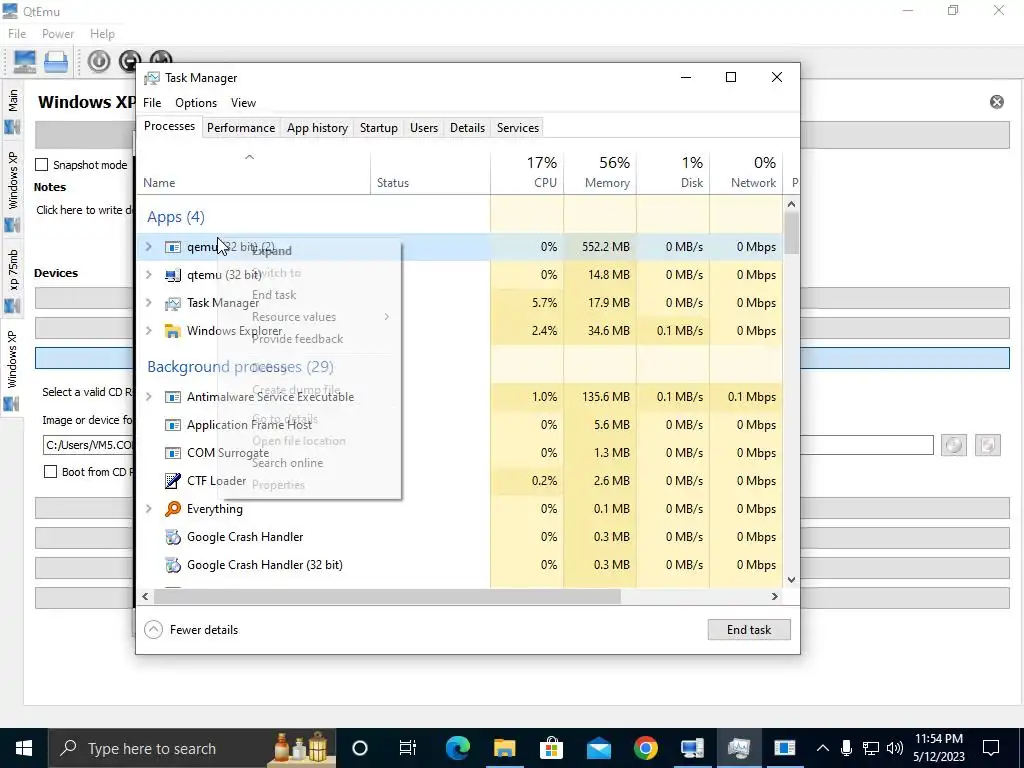Expand the Windows Explorer process row
This screenshot has width=1024, height=768.
click(x=148, y=331)
